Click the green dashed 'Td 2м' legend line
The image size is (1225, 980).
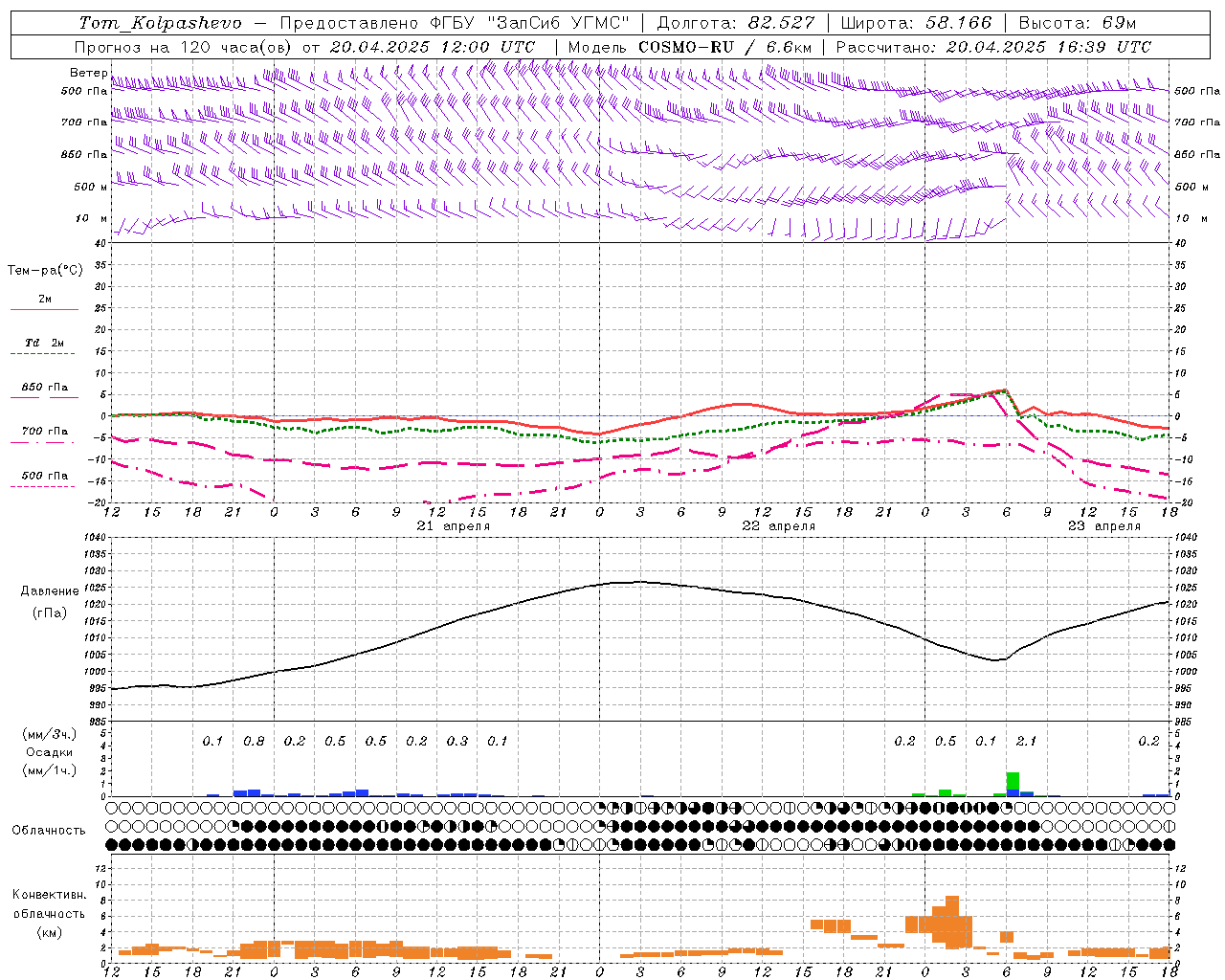pos(44,354)
